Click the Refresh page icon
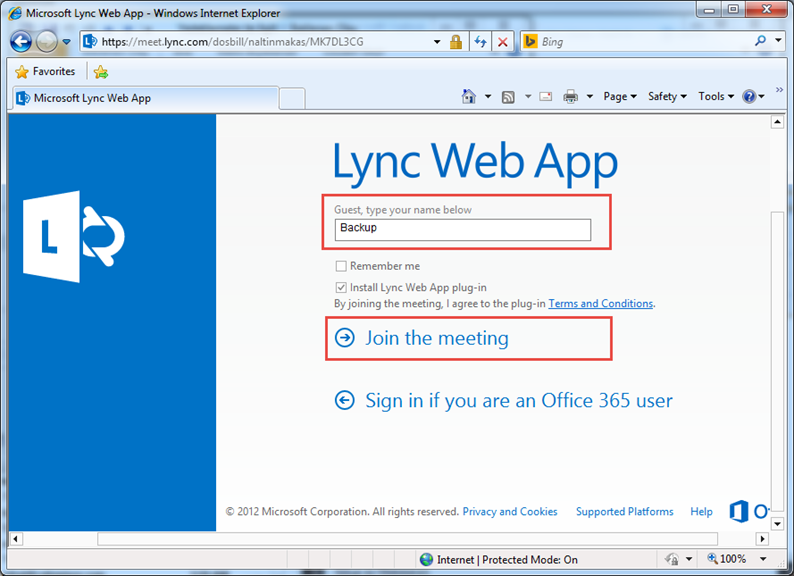 pyautogui.click(x=481, y=42)
